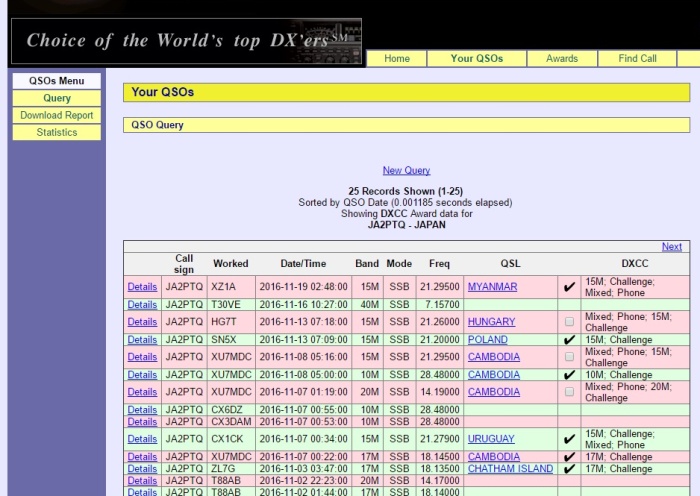
Task: Click CAMBODIA link in 21.29500 row
Action: (x=494, y=357)
